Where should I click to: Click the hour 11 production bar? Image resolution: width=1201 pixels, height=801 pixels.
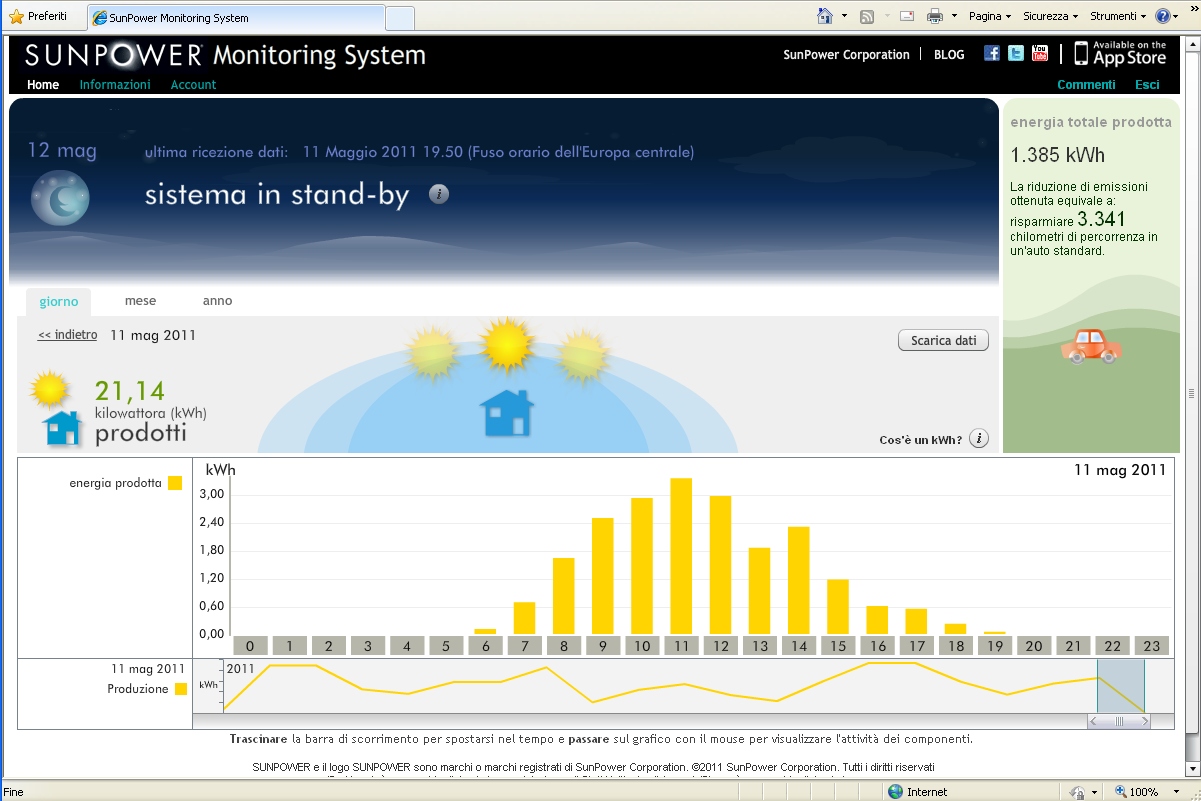pyautogui.click(x=681, y=556)
